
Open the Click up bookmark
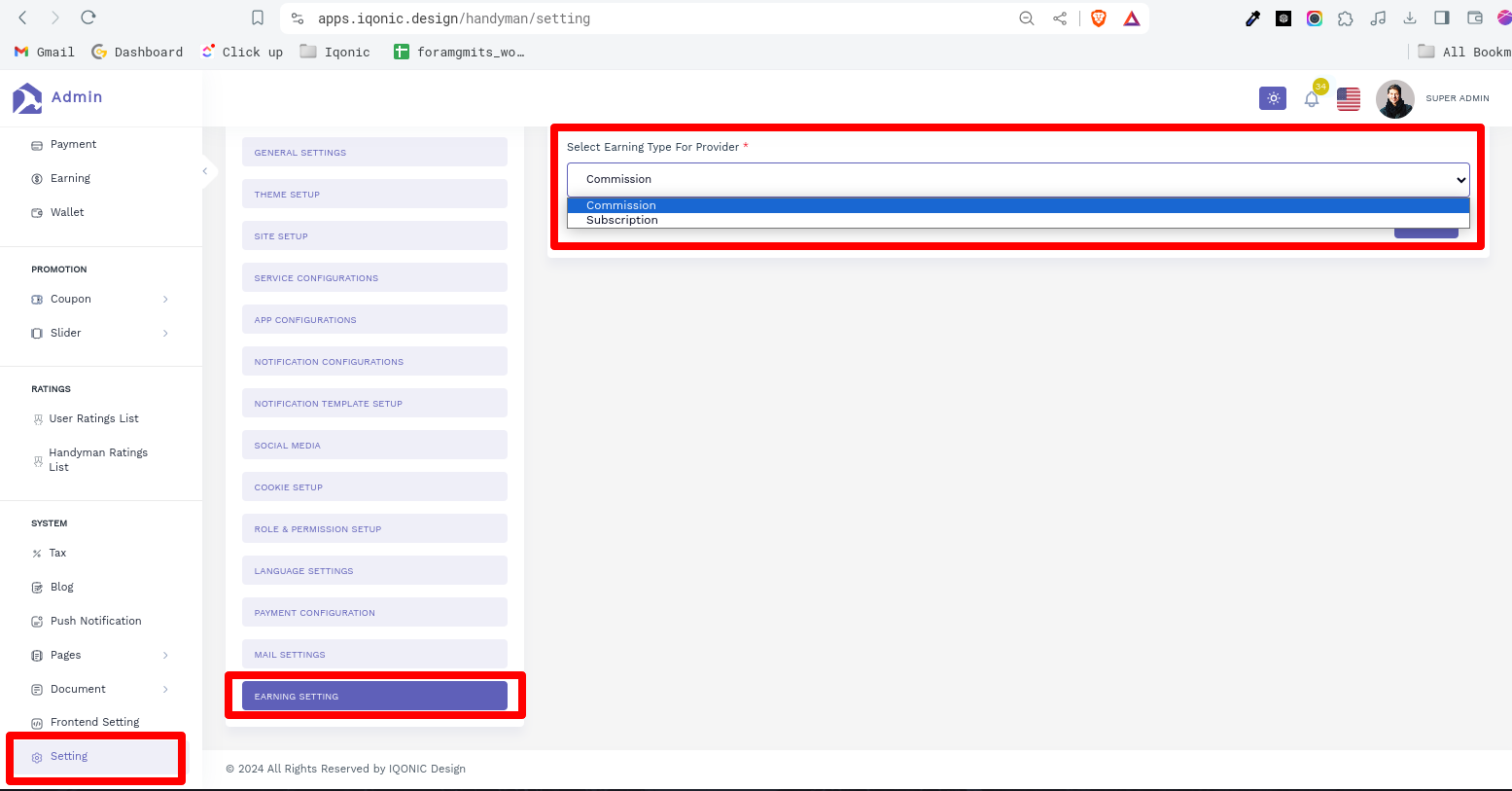coord(242,52)
